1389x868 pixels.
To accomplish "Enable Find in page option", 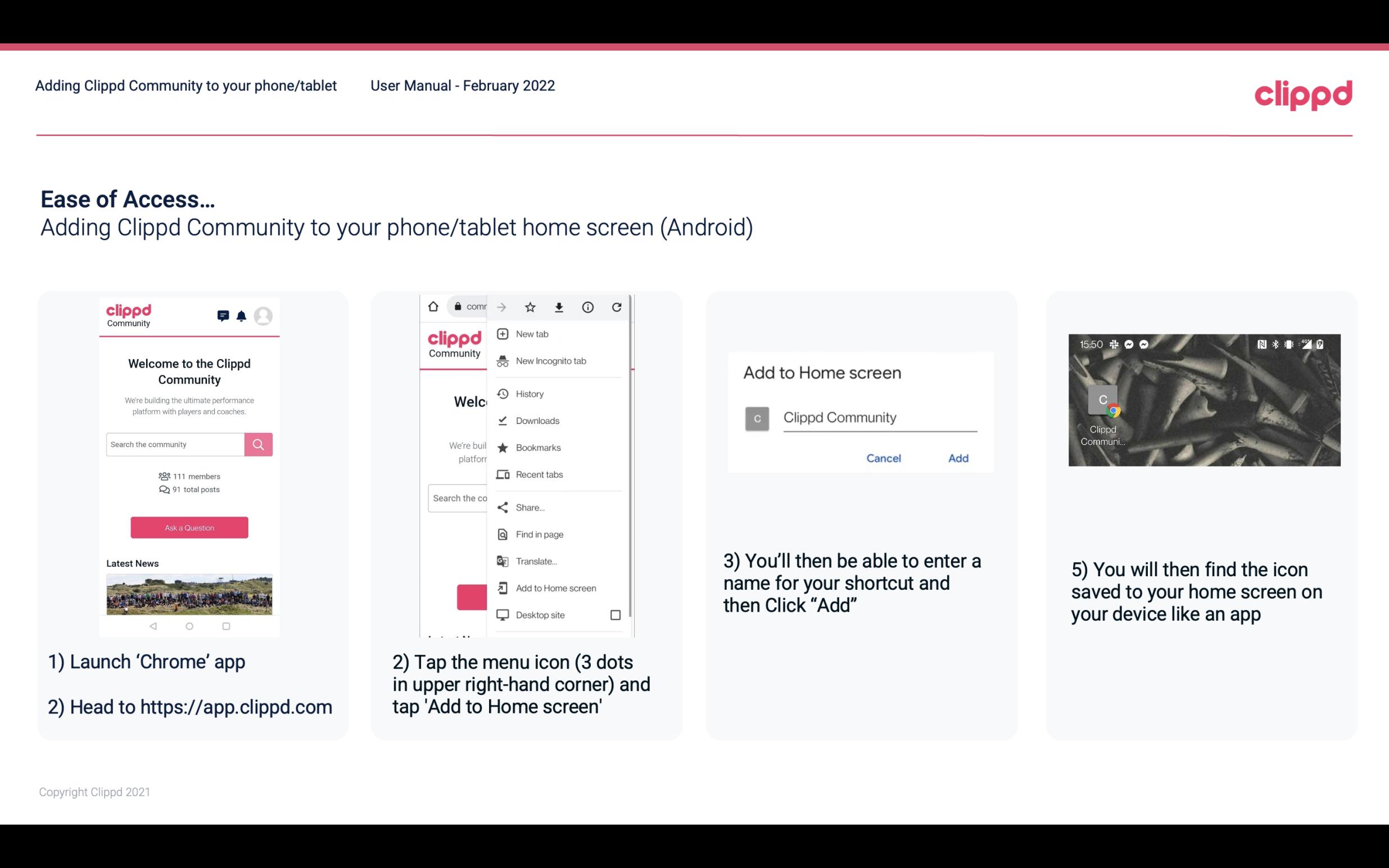I will pos(539,534).
